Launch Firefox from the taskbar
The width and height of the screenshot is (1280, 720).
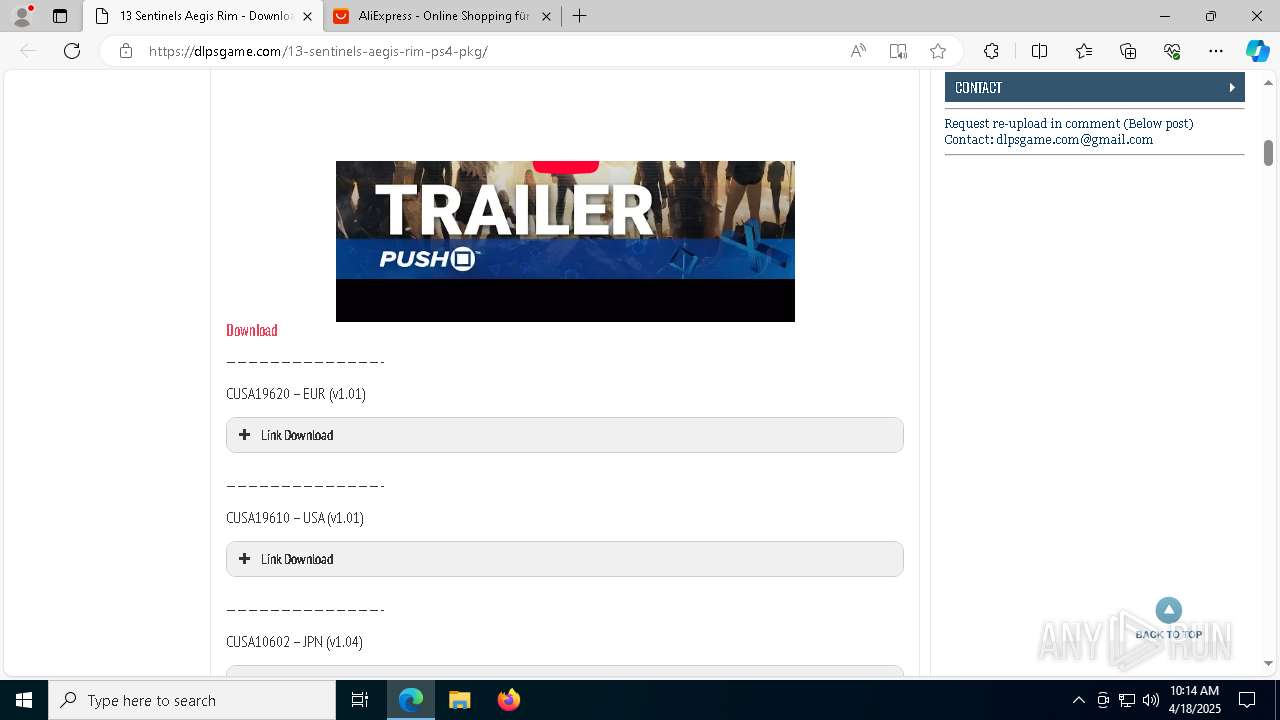(509, 700)
